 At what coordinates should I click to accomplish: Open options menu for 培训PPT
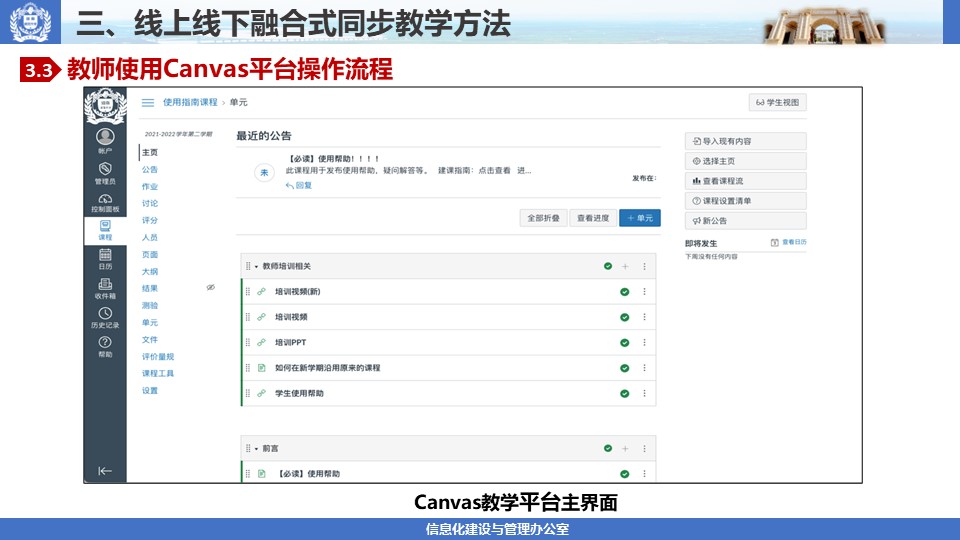coord(644,343)
